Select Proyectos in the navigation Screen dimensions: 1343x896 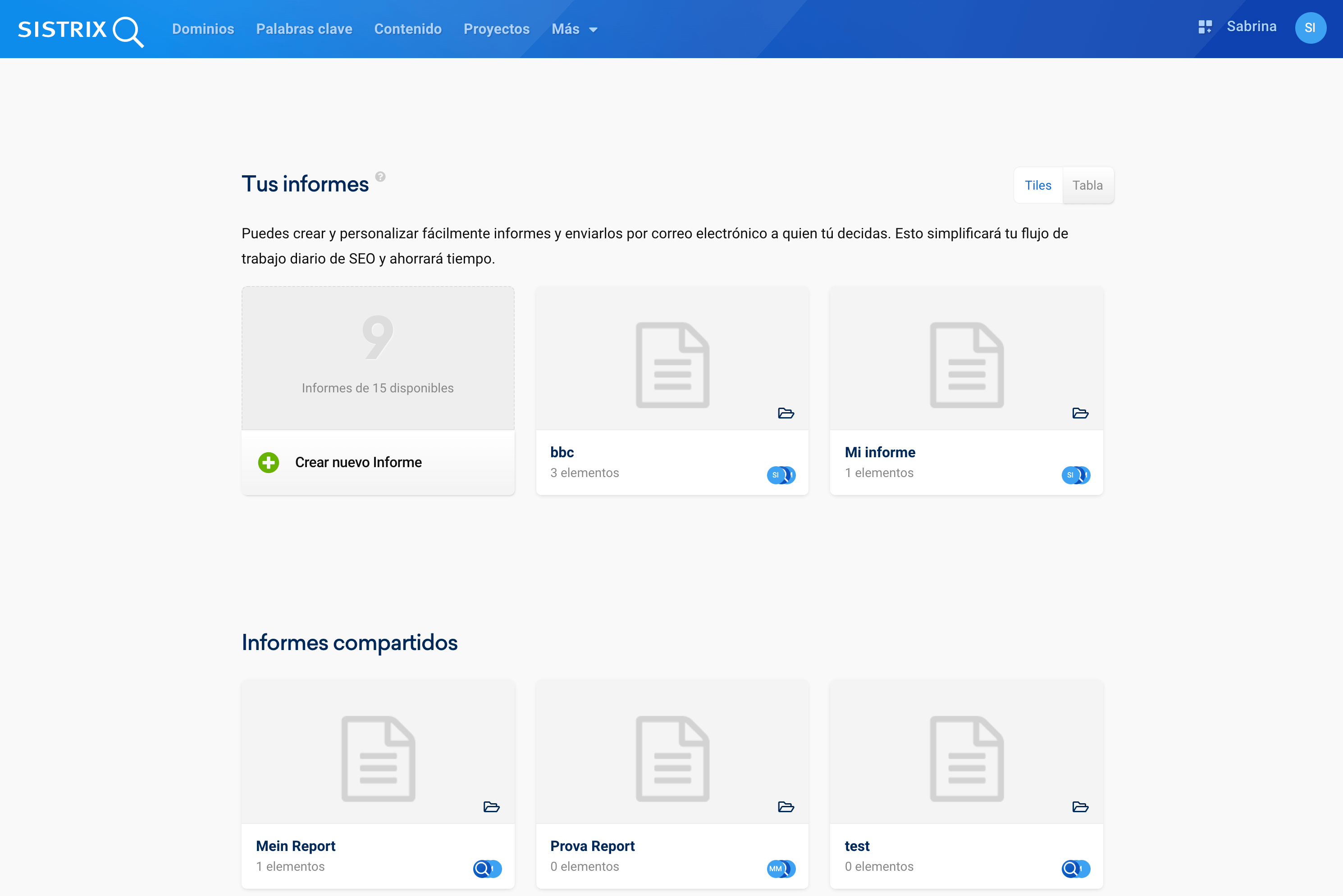496,29
